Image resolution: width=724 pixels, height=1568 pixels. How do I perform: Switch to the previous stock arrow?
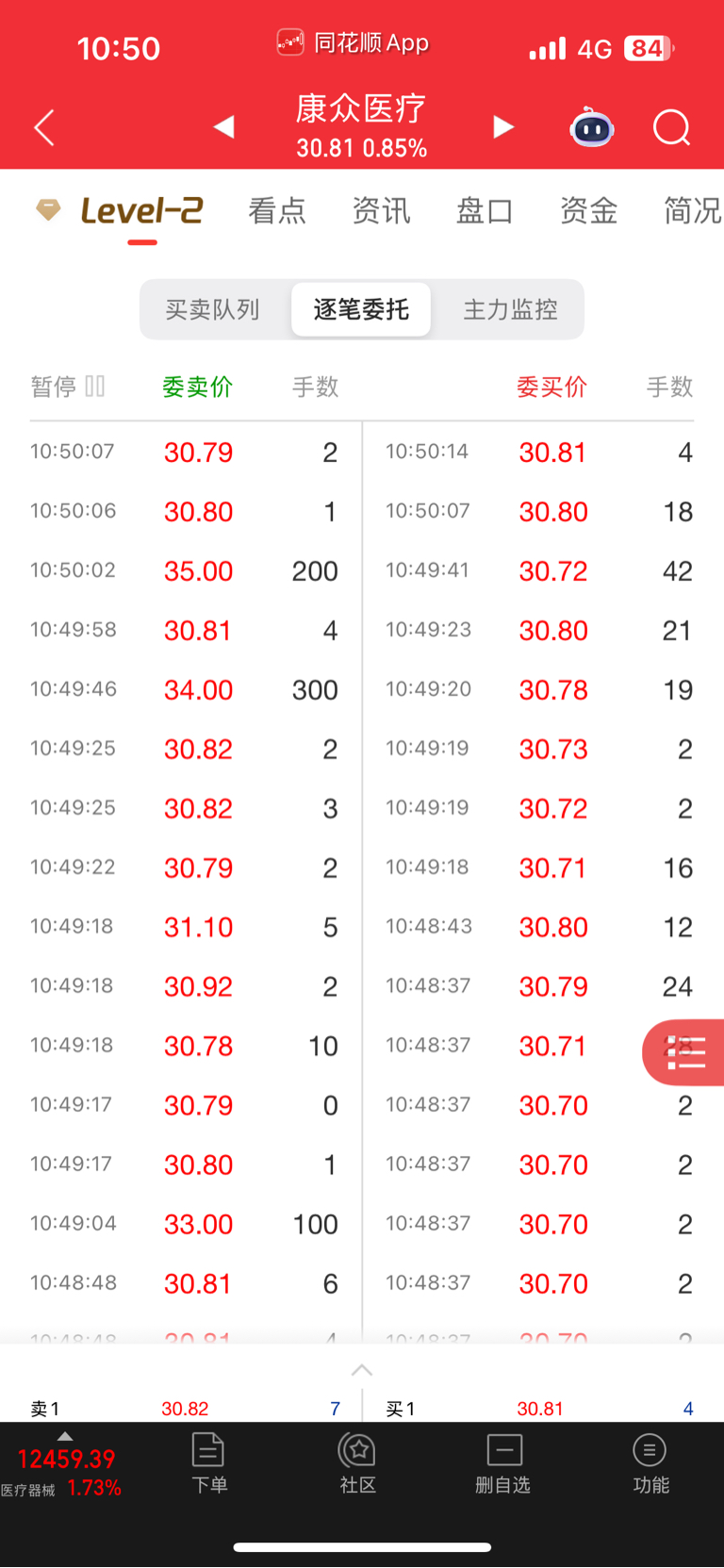pos(223,127)
